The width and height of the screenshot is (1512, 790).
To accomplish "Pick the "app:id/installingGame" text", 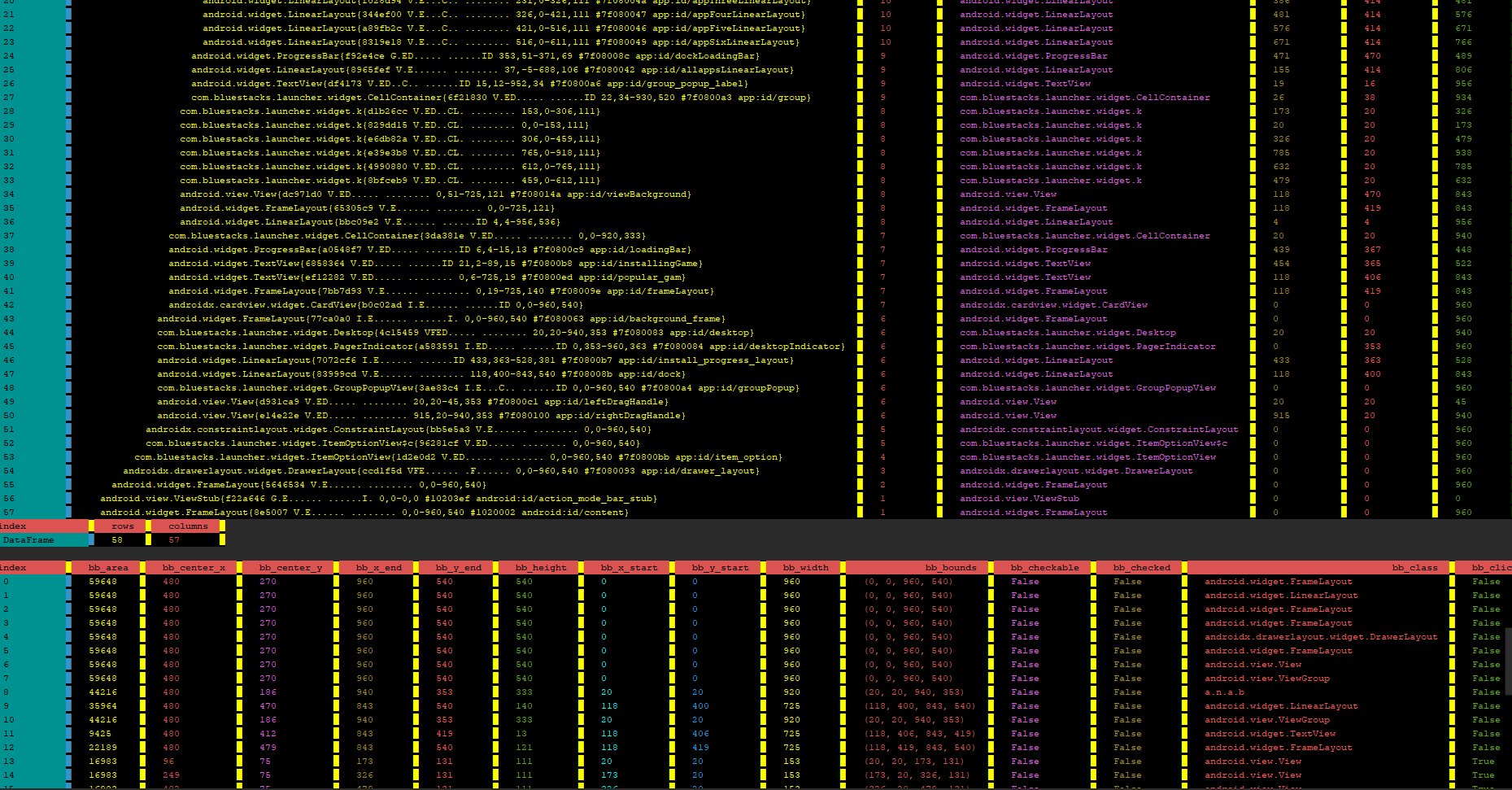I will tap(642, 263).
